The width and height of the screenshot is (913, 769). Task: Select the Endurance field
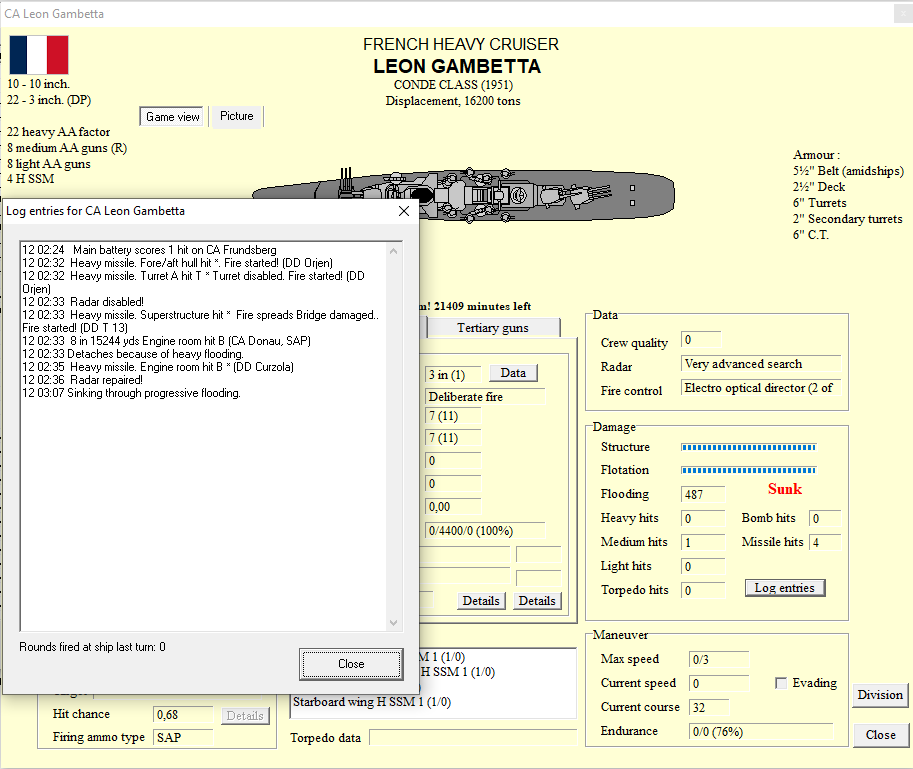(x=760, y=732)
